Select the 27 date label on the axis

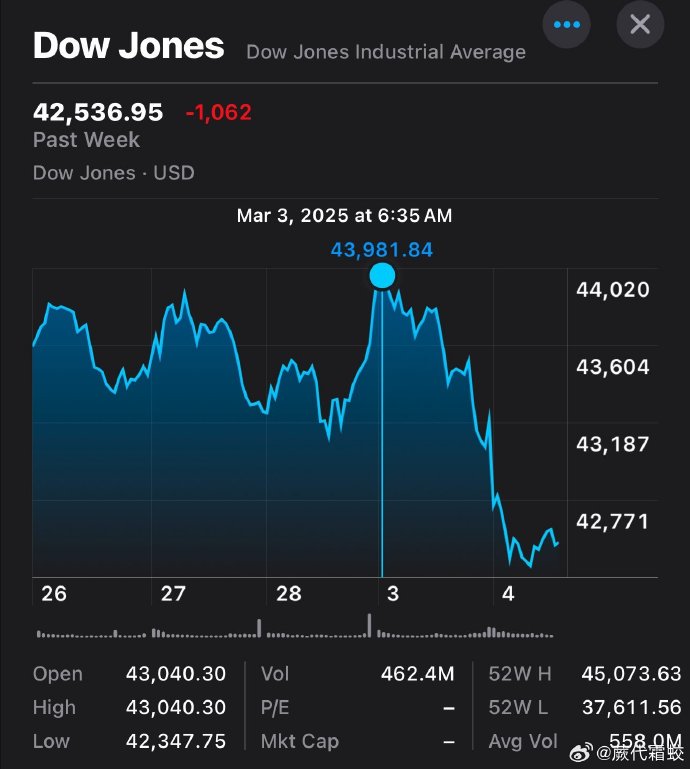click(173, 594)
